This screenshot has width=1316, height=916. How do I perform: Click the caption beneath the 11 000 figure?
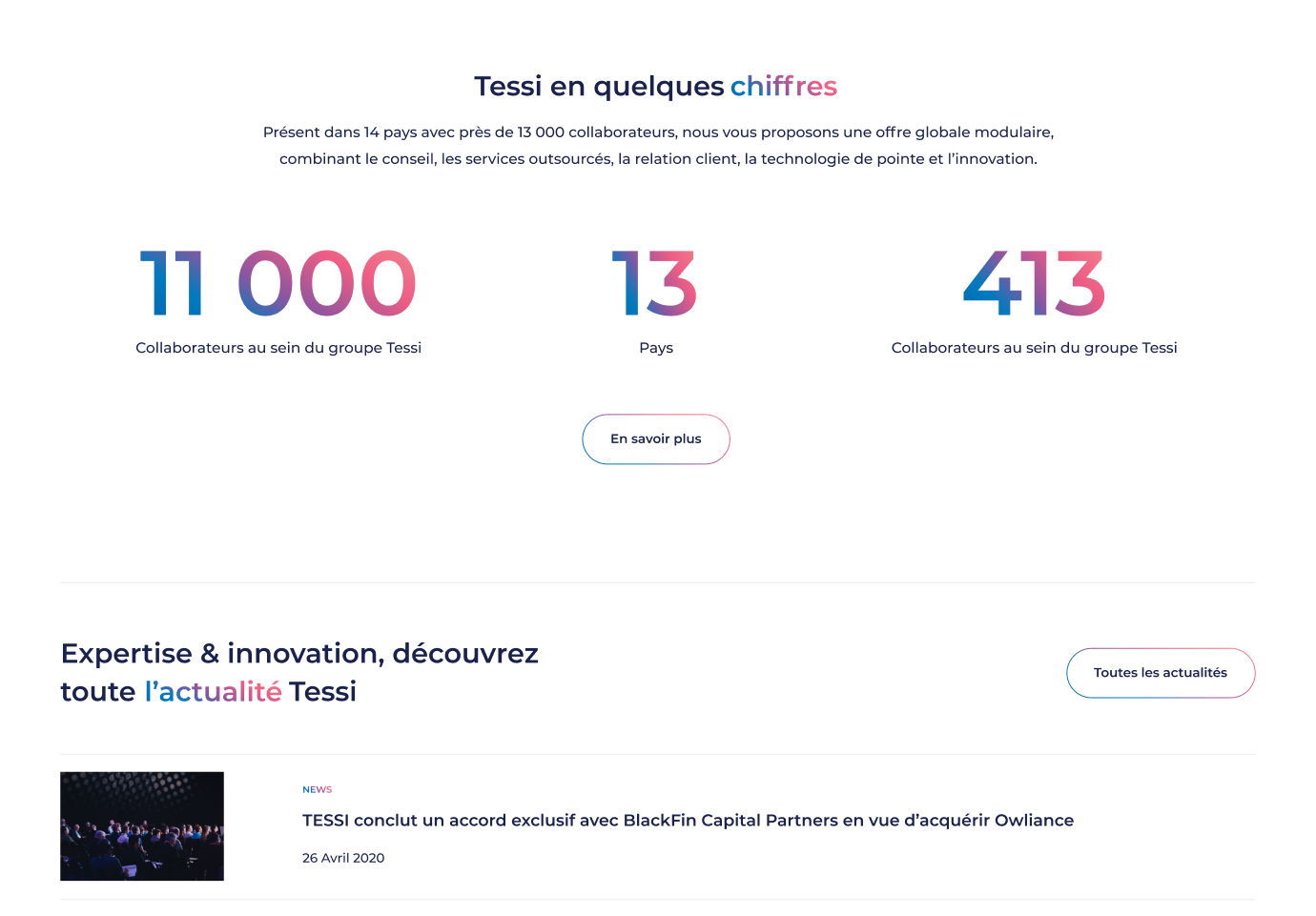(278, 348)
